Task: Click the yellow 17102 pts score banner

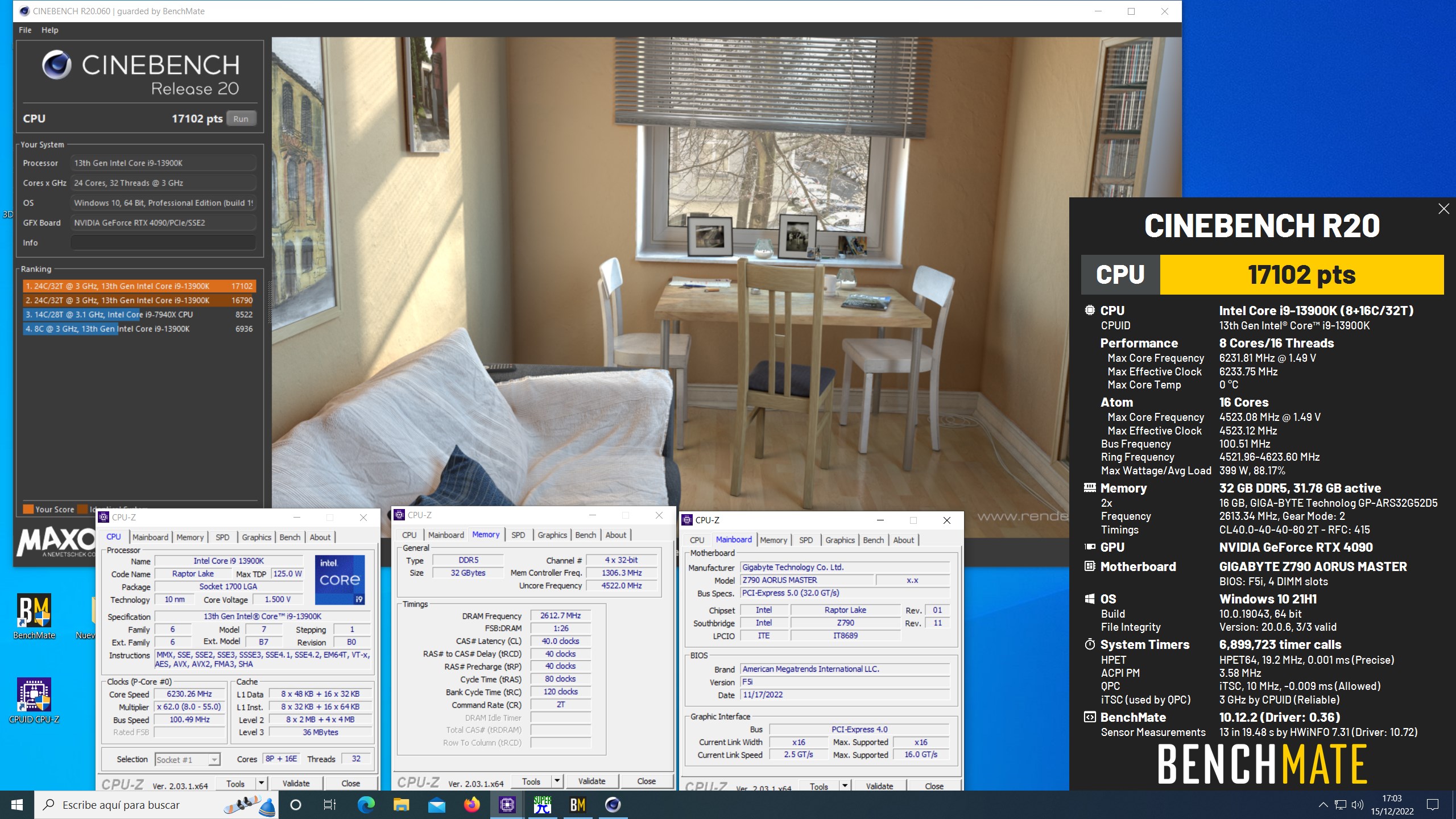Action: pos(1301,275)
